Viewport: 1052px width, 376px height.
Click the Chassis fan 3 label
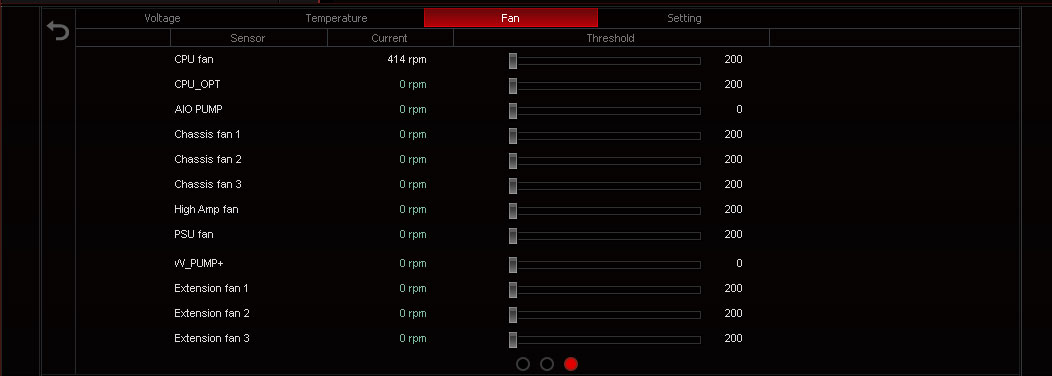pos(208,184)
